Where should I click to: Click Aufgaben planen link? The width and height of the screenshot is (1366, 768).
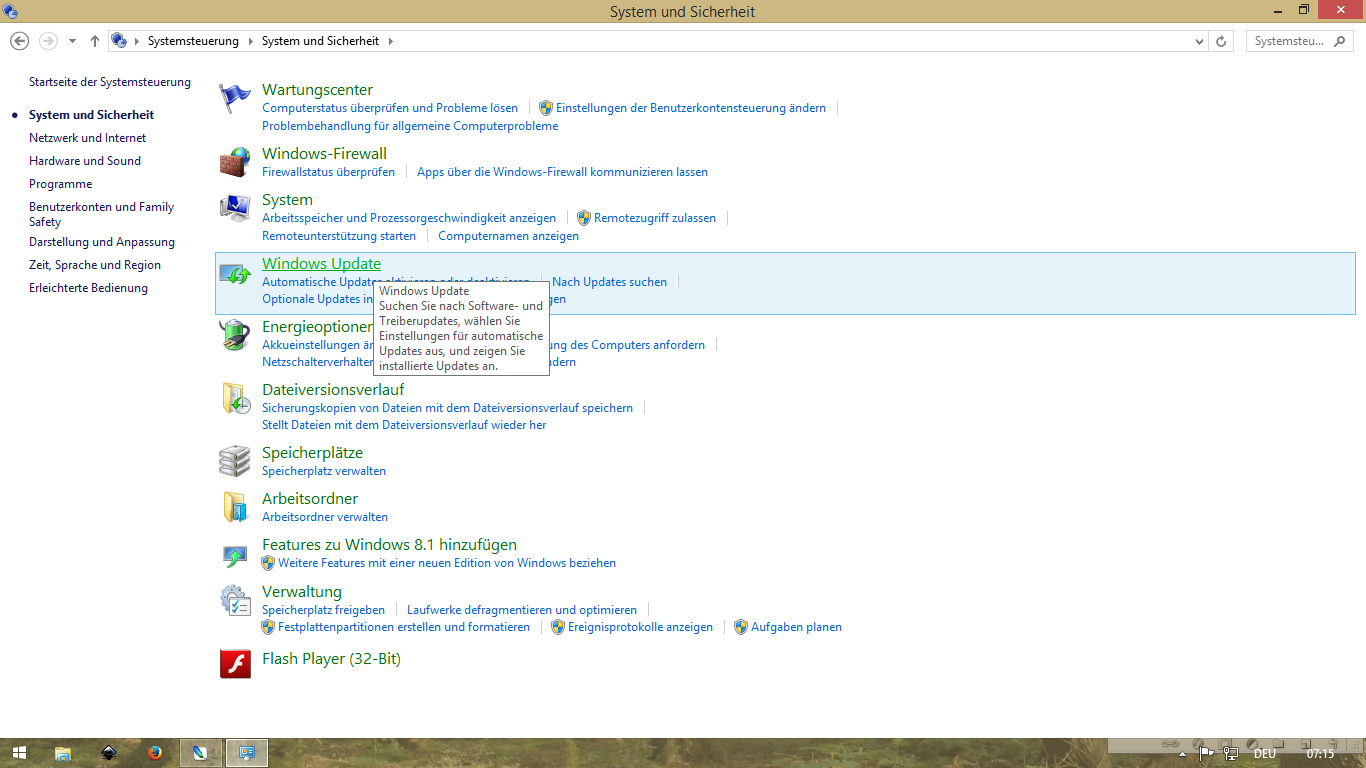tap(796, 627)
